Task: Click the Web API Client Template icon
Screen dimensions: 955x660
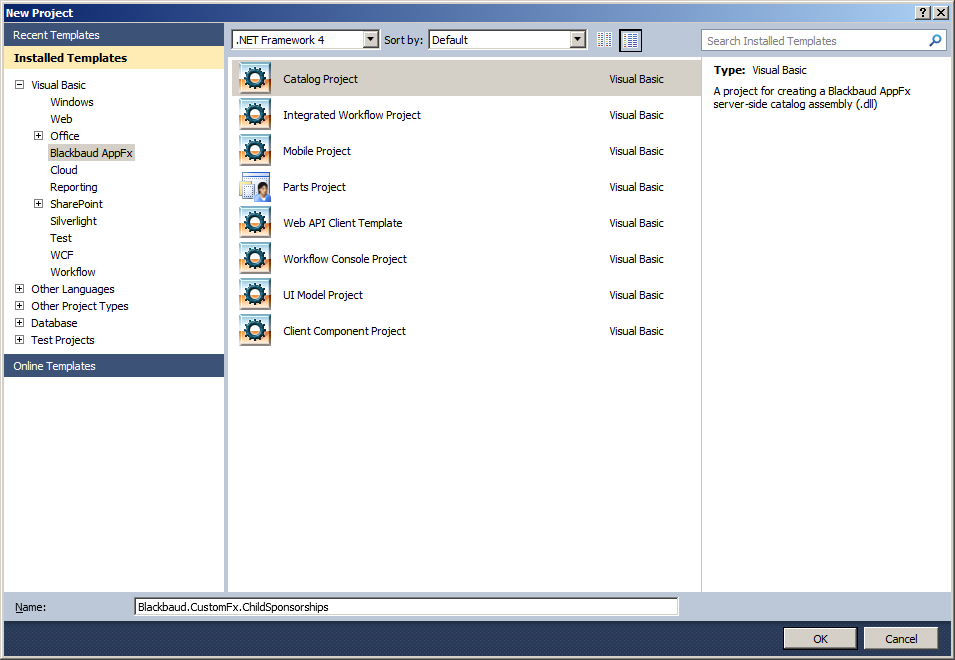Action: 255,222
